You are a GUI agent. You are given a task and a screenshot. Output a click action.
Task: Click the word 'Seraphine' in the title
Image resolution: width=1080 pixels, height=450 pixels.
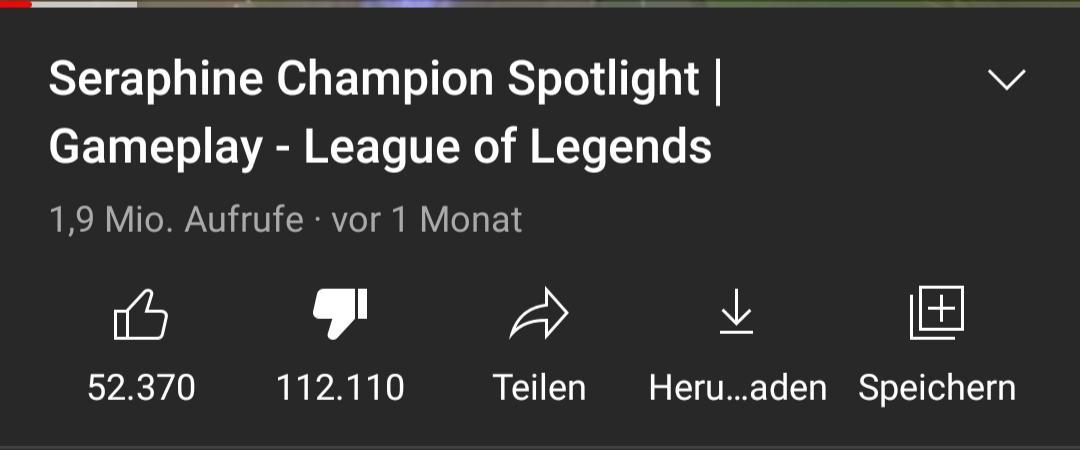pyautogui.click(x=156, y=80)
